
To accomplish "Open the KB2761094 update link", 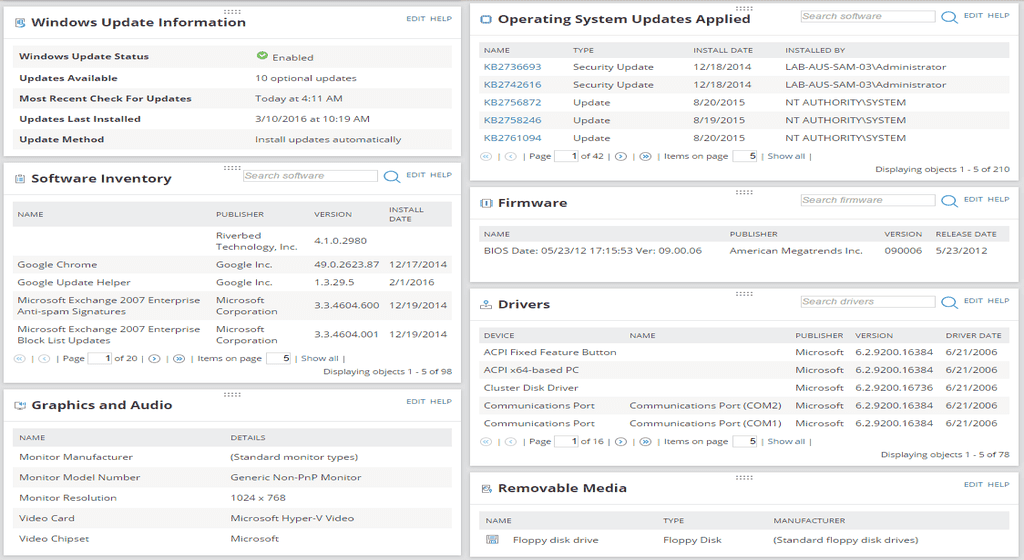I will (512, 138).
